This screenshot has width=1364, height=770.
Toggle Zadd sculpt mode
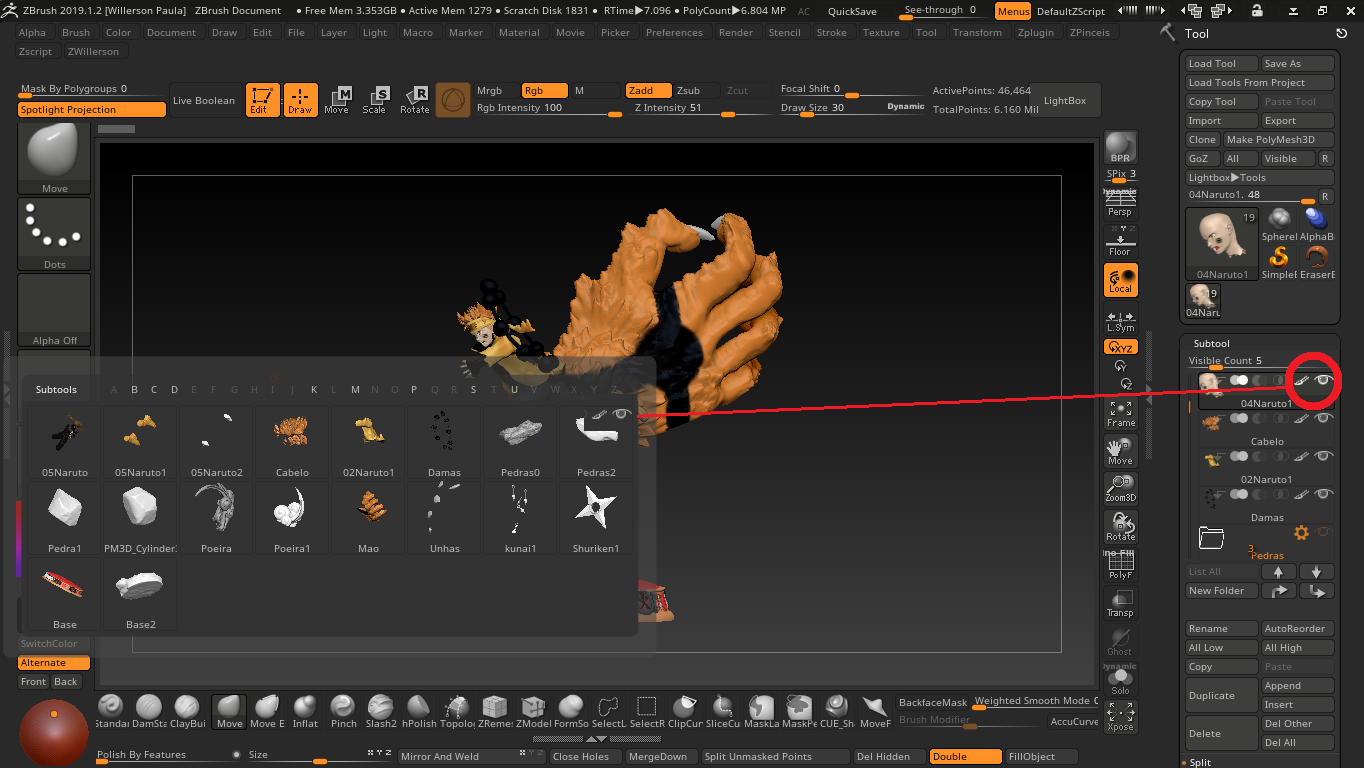[x=648, y=90]
